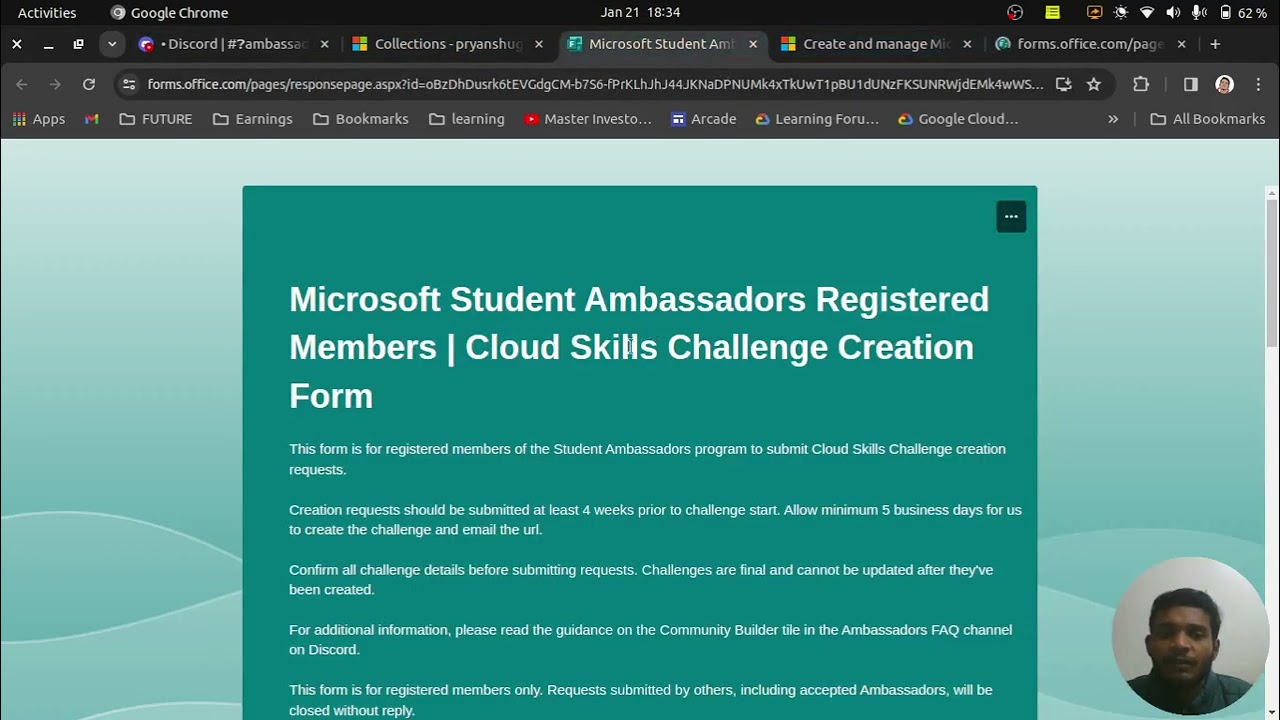Close the Create and manage tab
This screenshot has width=1280, height=720.
coord(967,44)
